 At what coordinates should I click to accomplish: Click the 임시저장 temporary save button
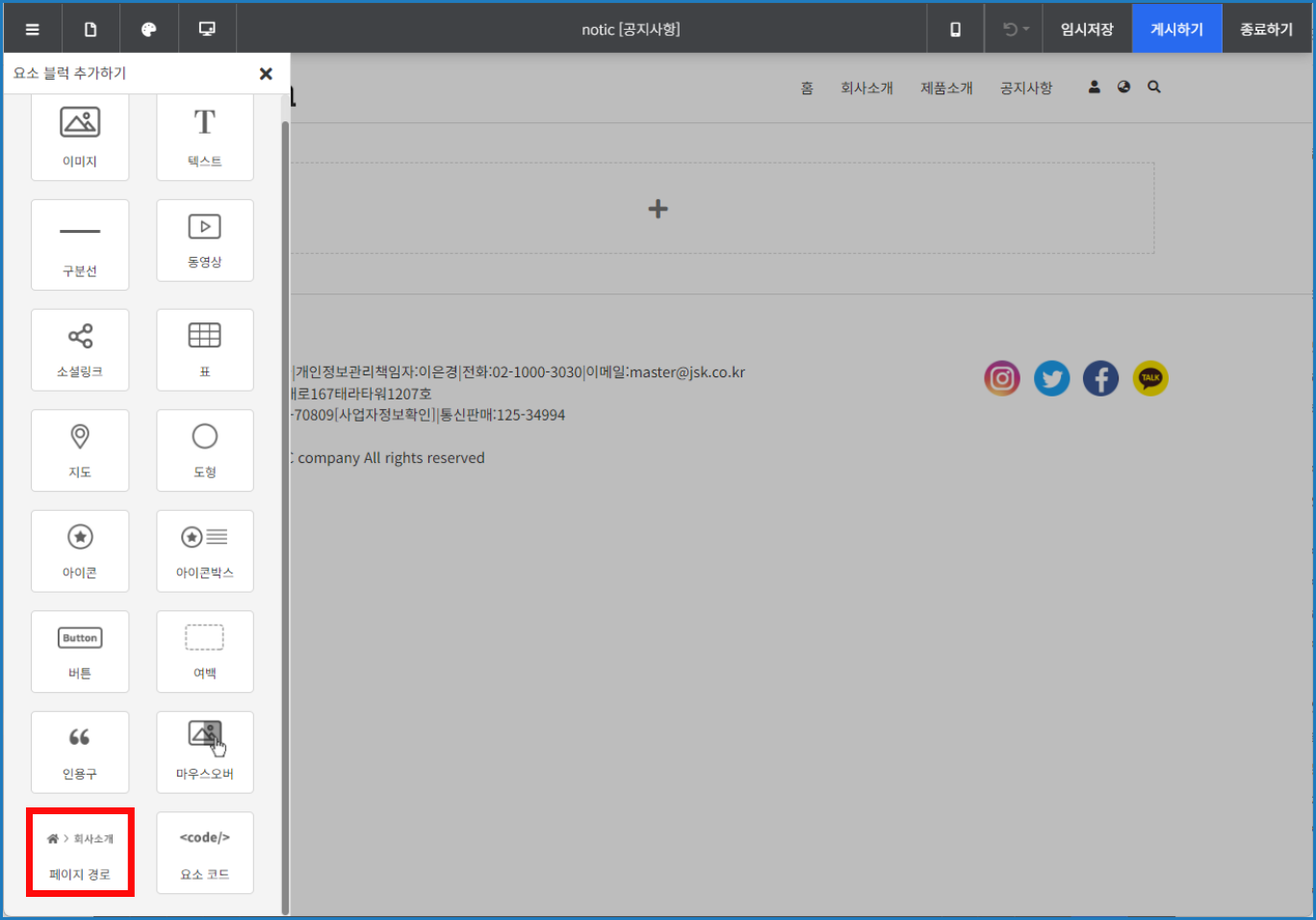click(x=1087, y=29)
